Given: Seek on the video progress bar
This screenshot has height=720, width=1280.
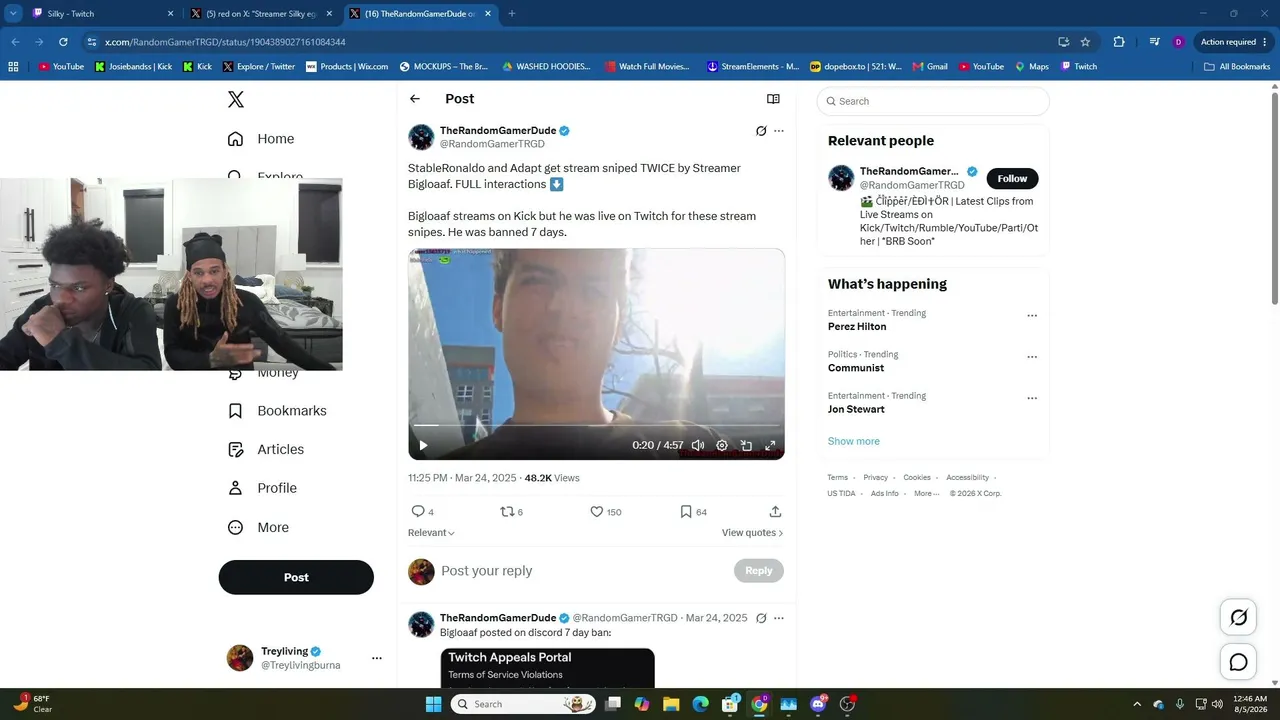Looking at the screenshot, I should click(x=596, y=426).
